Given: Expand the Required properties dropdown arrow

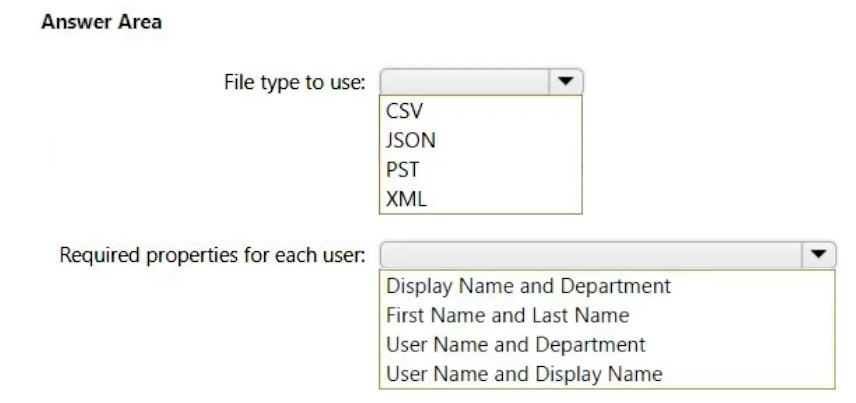Looking at the screenshot, I should pos(819,254).
